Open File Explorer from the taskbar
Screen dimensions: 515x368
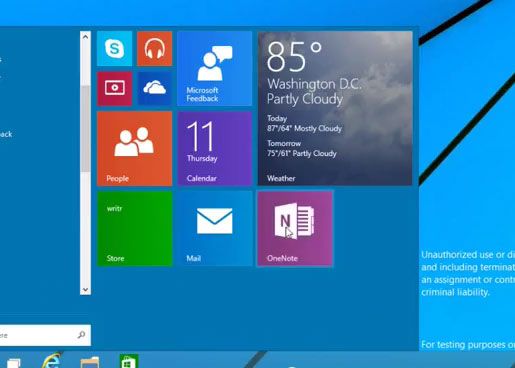coord(90,362)
